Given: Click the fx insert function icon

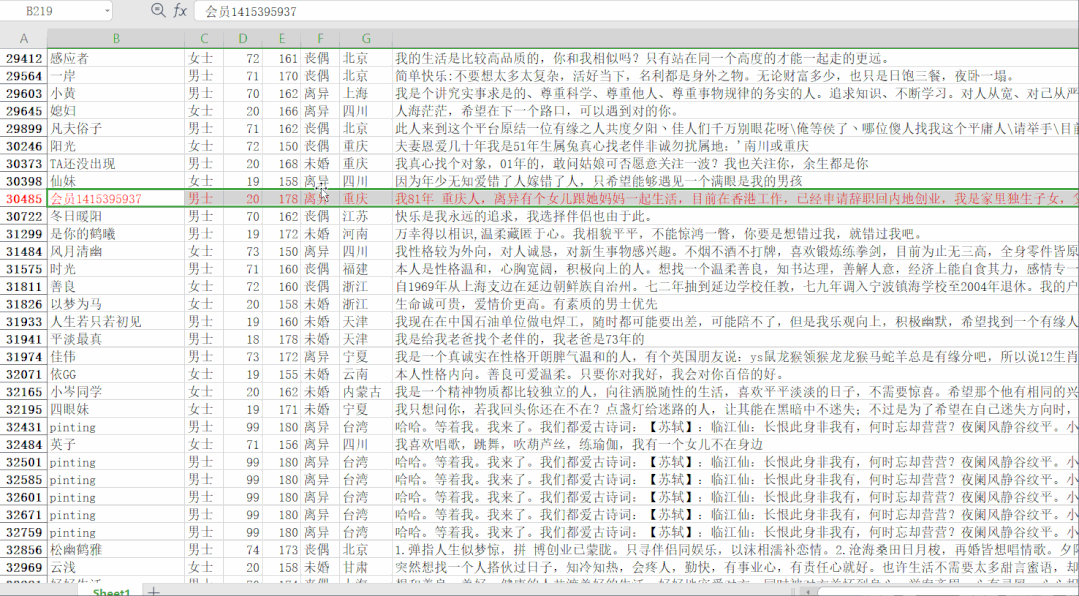Looking at the screenshot, I should point(180,10).
